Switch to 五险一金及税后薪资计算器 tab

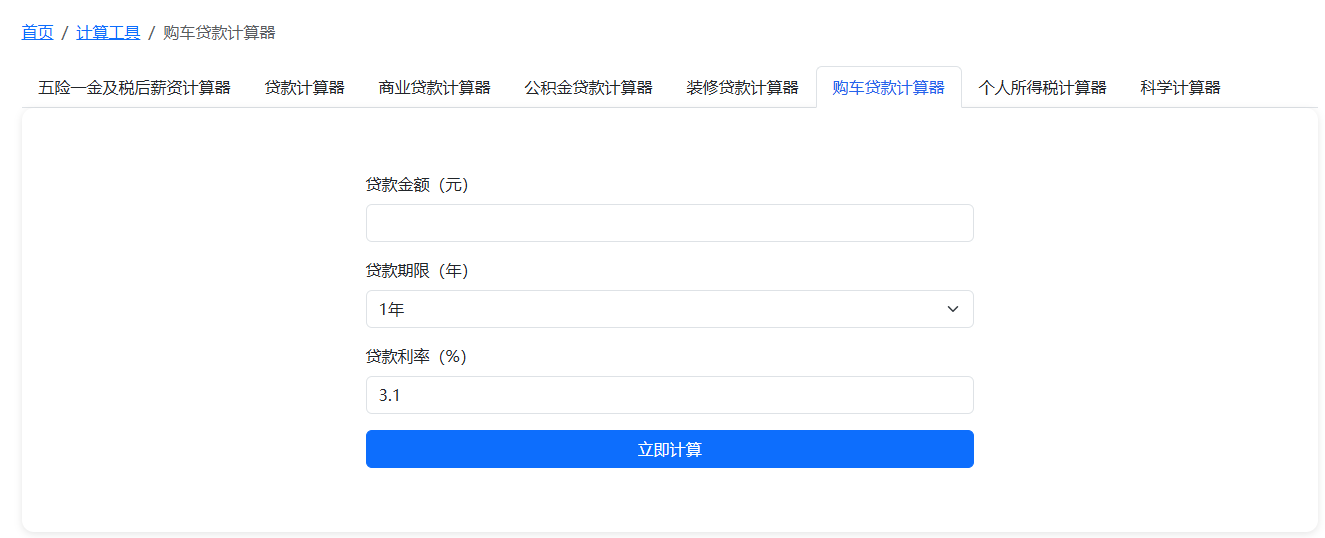pos(135,87)
